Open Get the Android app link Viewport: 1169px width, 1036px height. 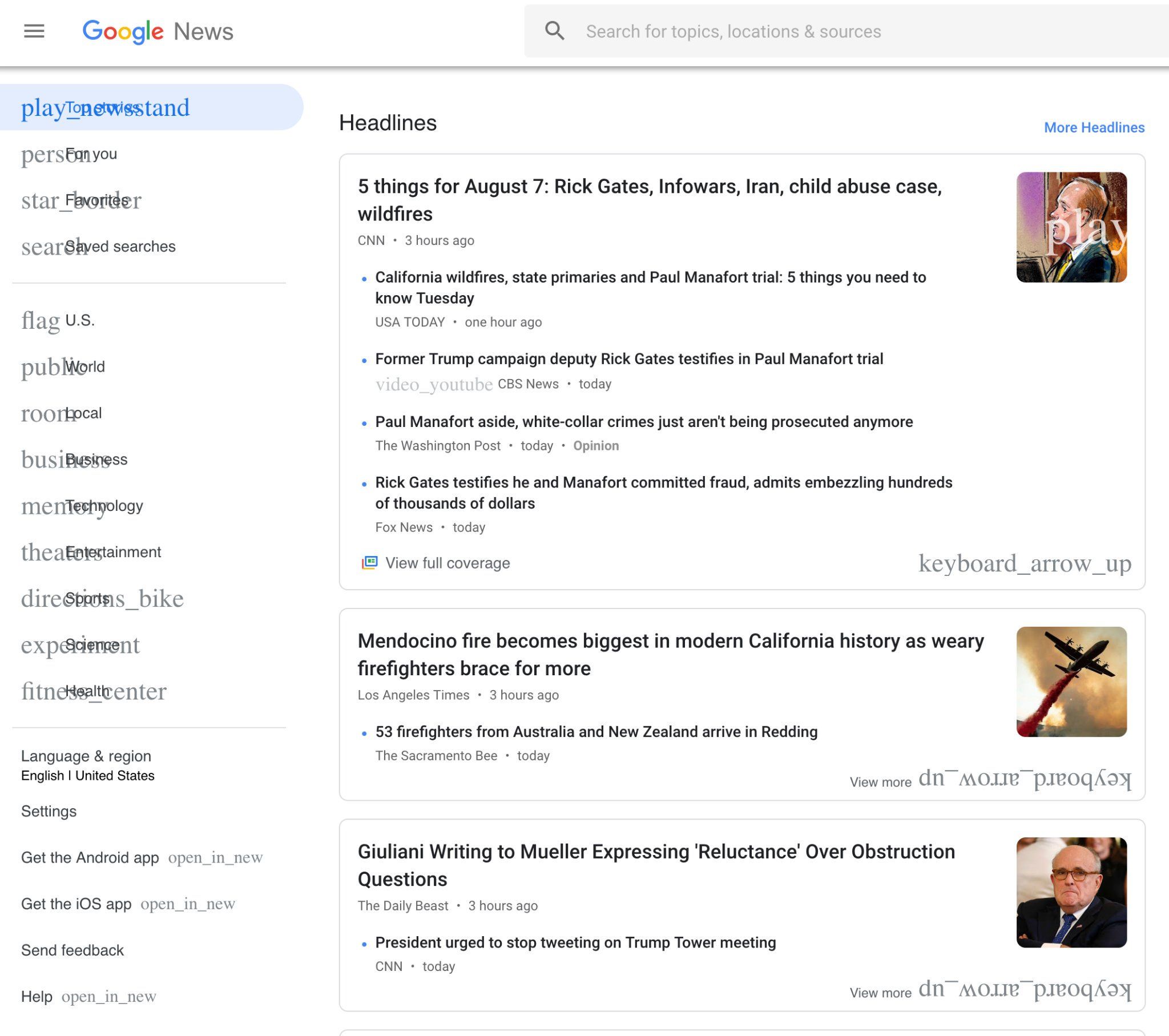coord(90,857)
